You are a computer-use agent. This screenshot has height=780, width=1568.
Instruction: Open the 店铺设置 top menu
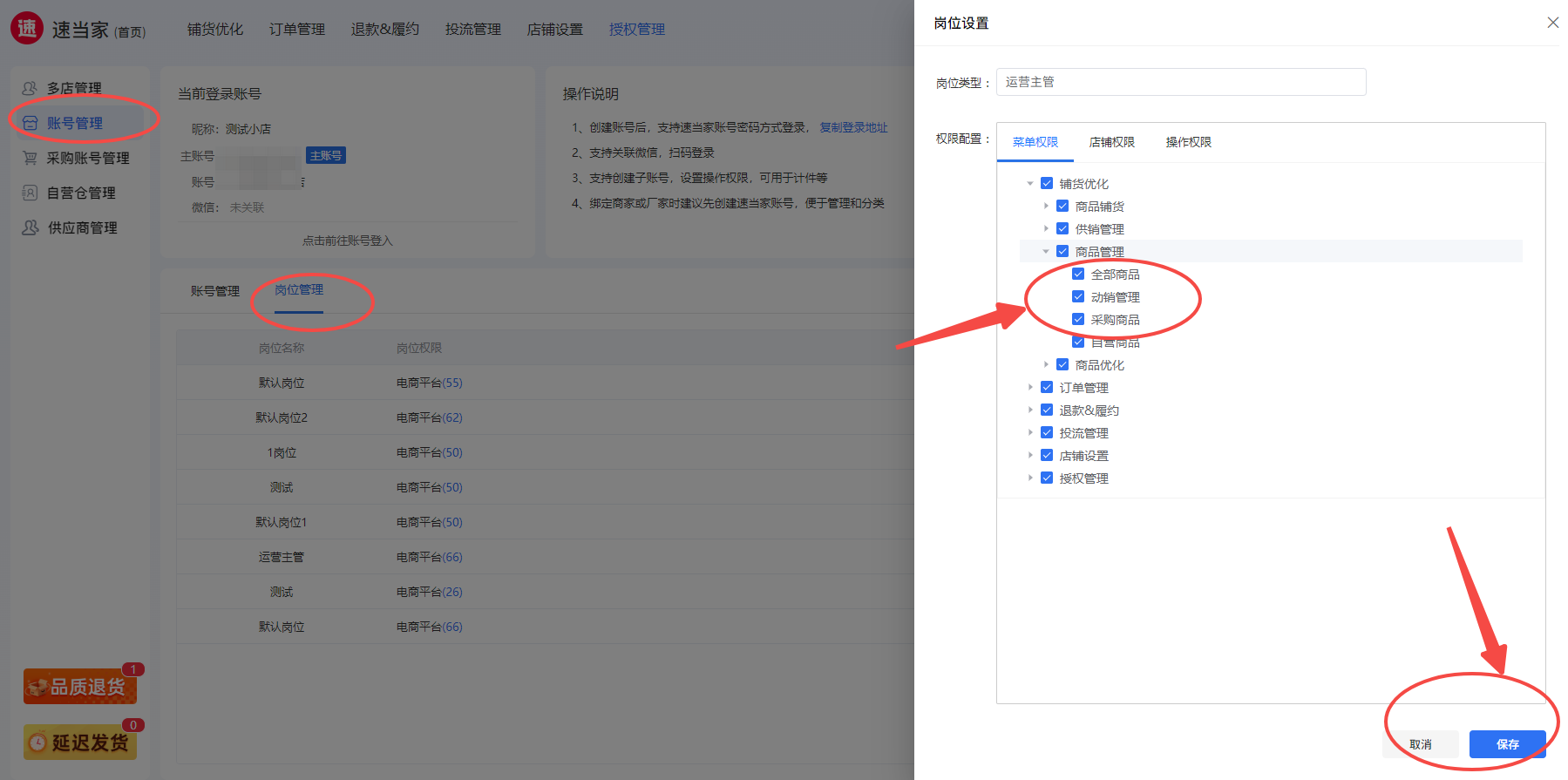click(554, 30)
